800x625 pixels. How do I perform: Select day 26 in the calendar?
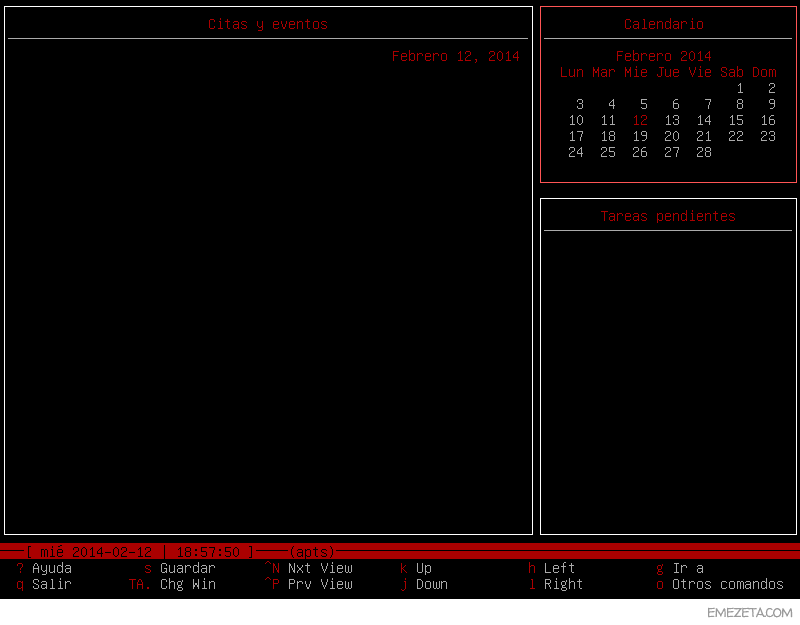click(640, 153)
